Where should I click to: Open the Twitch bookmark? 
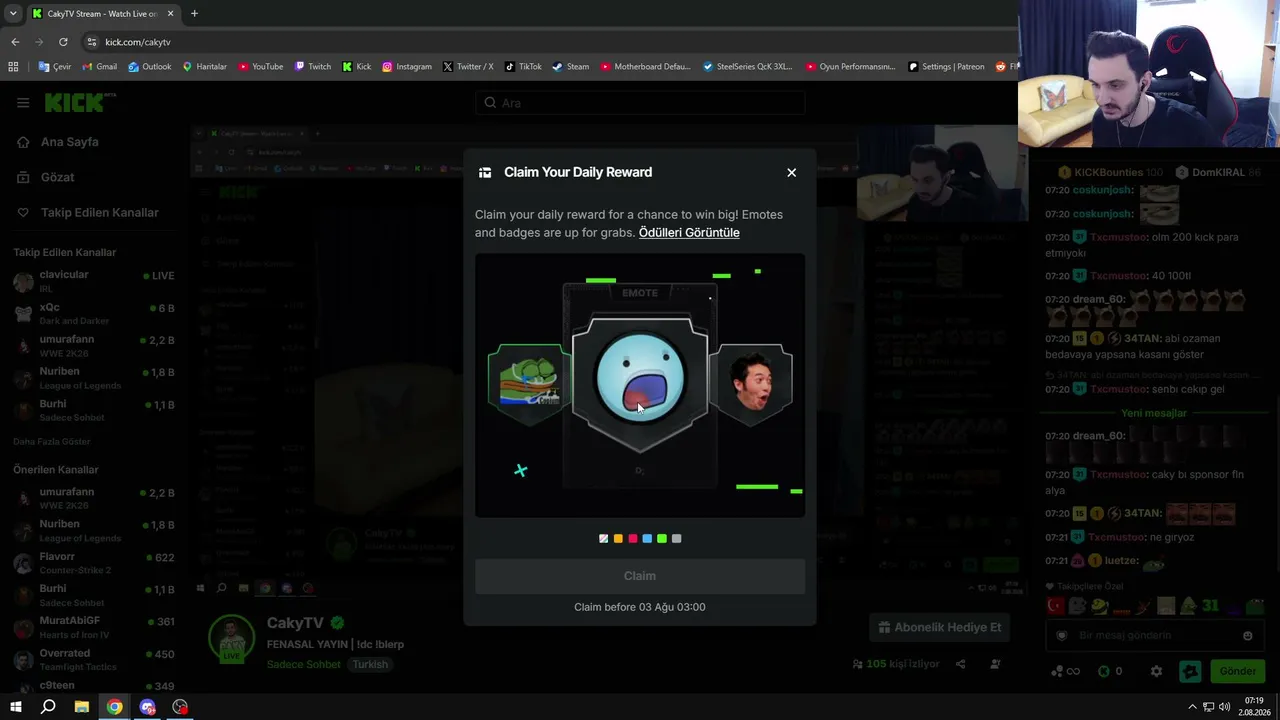(x=313, y=67)
